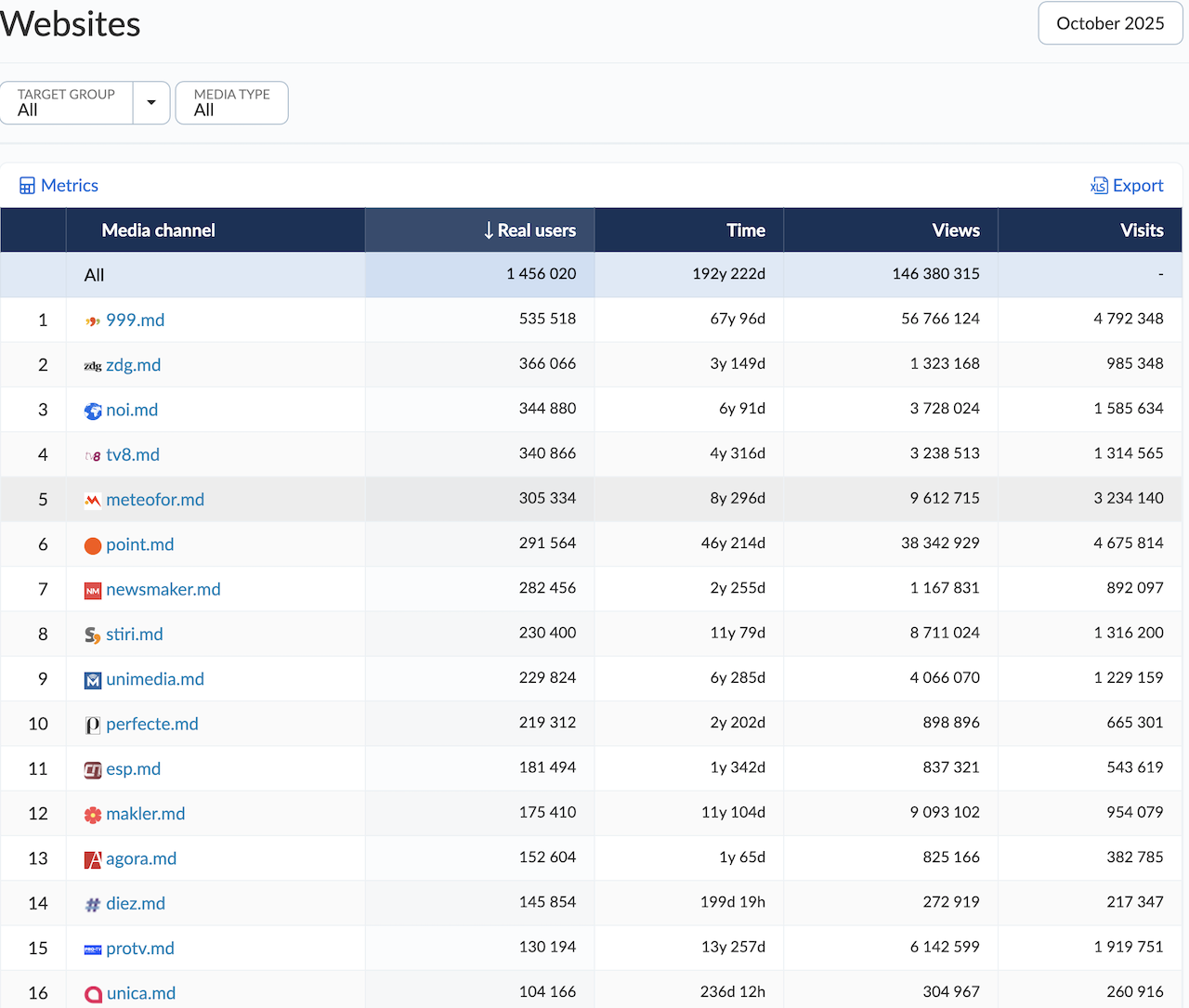Open the Media Type filter
The image size is (1189, 1008).
[231, 102]
